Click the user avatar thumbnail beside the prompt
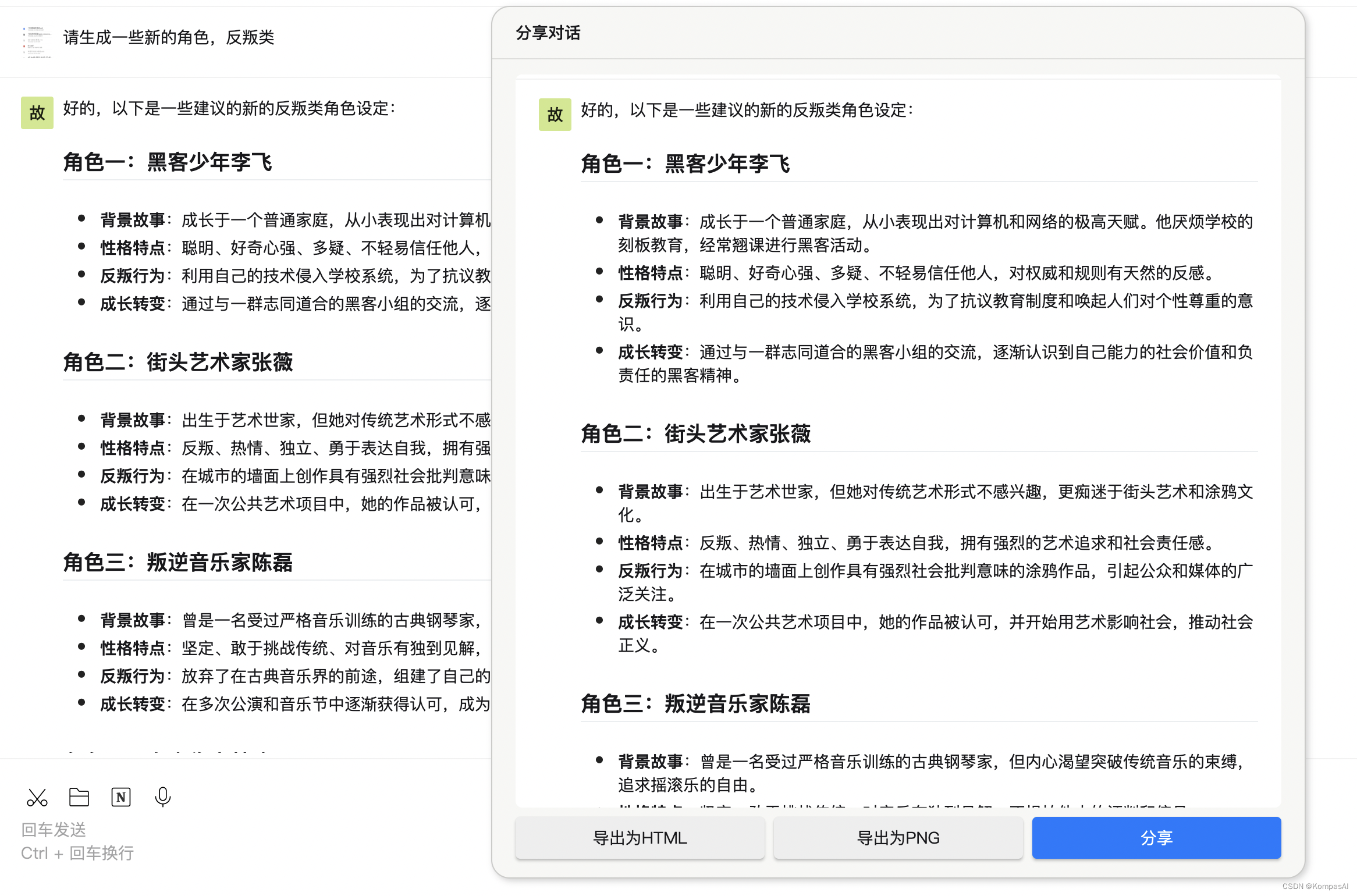This screenshot has height=896, width=1357. [37, 42]
